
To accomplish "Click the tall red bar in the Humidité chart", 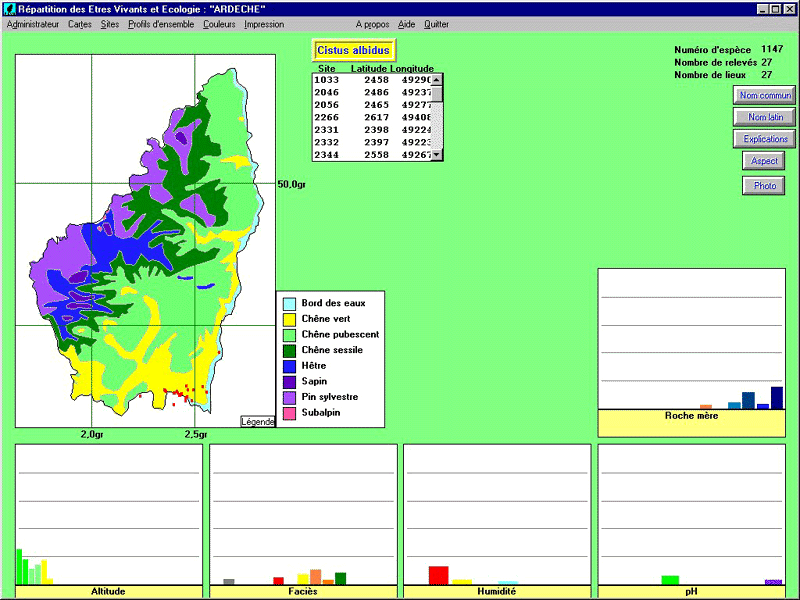I will (x=437, y=574).
